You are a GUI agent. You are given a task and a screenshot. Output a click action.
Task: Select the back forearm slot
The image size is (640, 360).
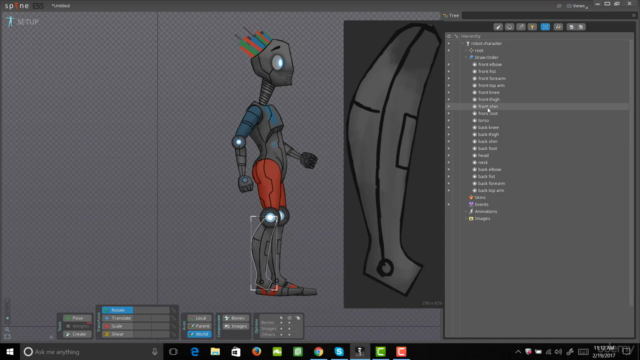tap(491, 184)
